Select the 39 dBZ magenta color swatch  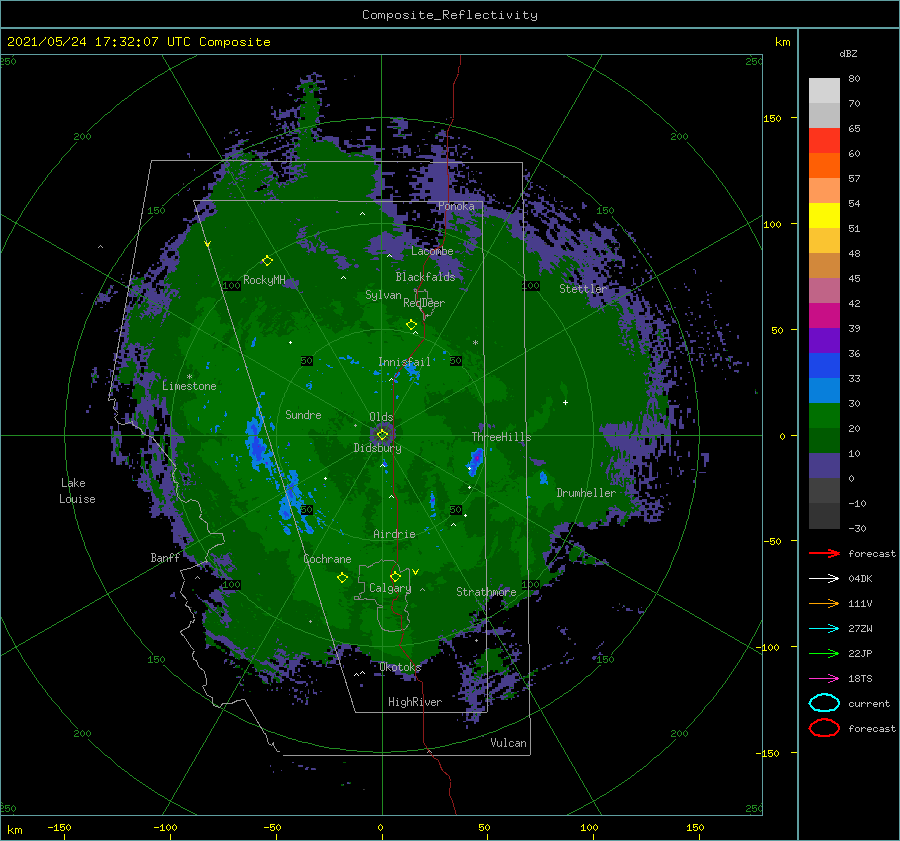pos(824,315)
